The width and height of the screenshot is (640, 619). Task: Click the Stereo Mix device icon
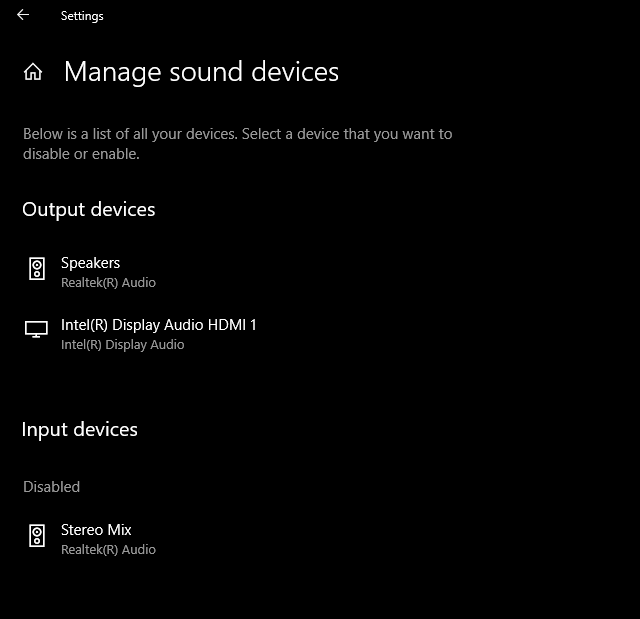37,535
